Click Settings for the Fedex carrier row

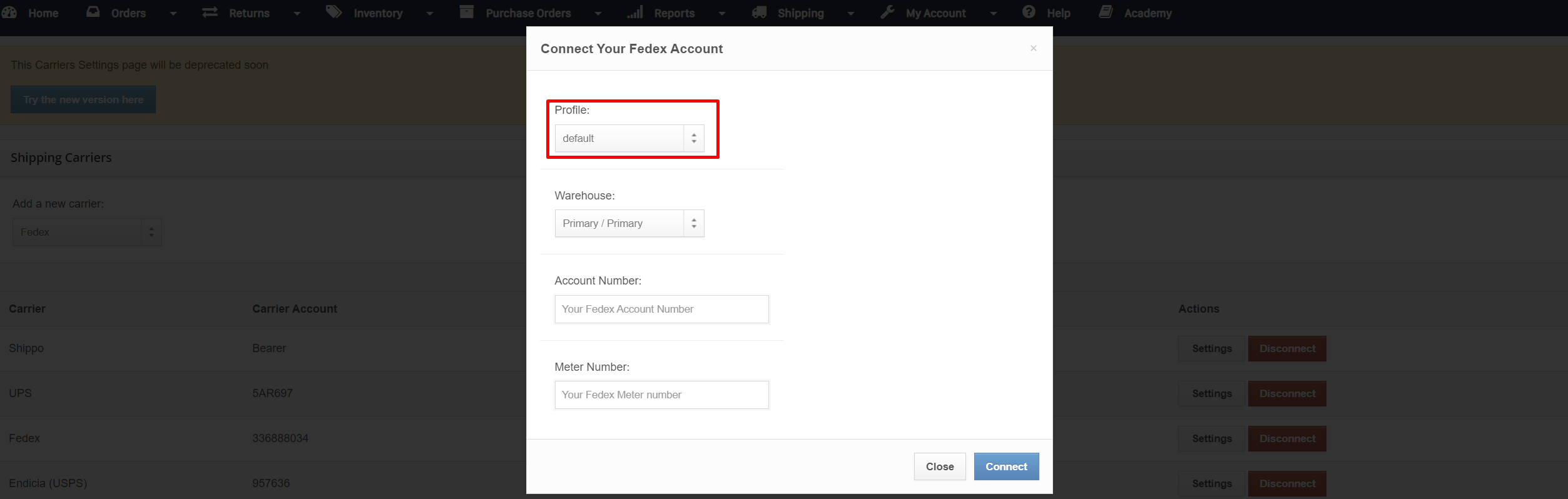pyautogui.click(x=1212, y=438)
